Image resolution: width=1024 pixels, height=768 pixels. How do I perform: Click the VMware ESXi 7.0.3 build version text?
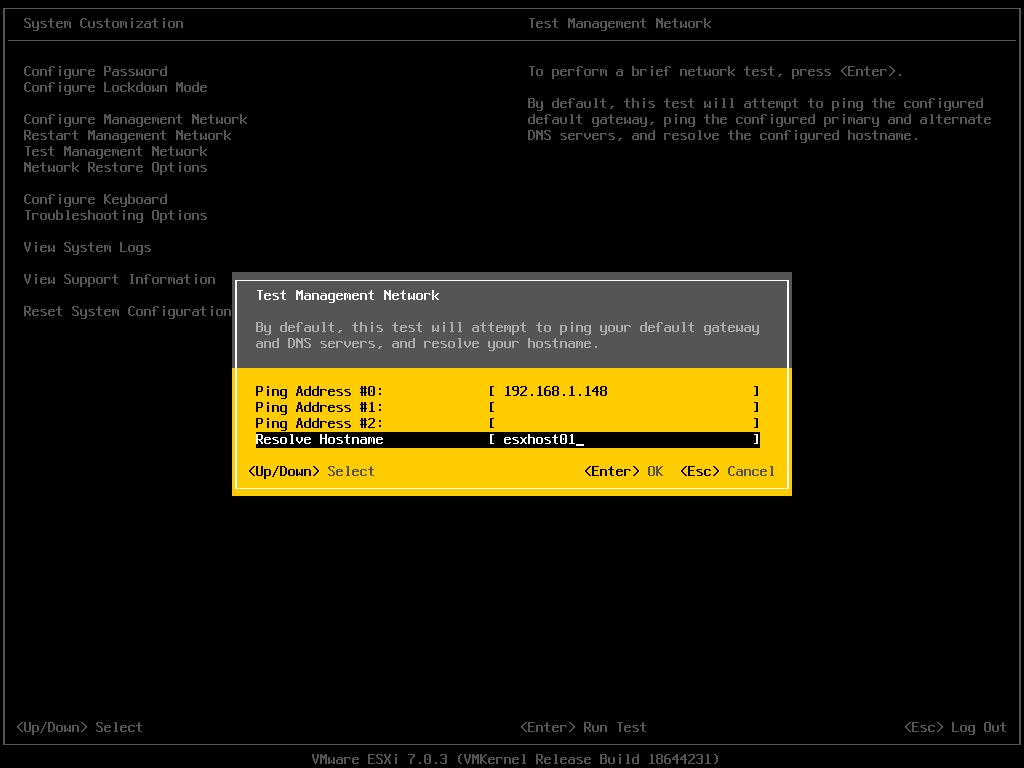(x=515, y=759)
